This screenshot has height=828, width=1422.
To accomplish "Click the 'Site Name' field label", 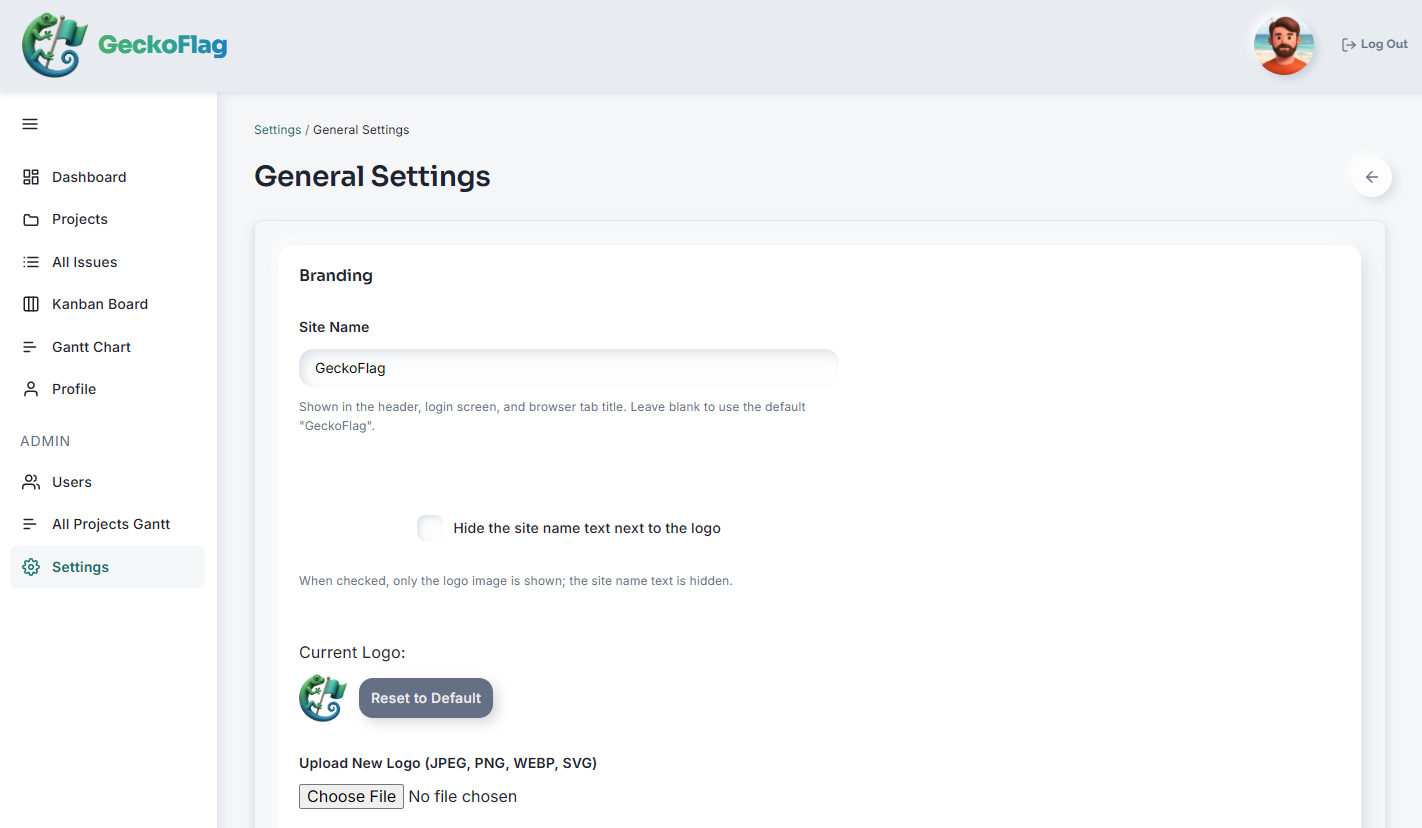I will (x=334, y=327).
